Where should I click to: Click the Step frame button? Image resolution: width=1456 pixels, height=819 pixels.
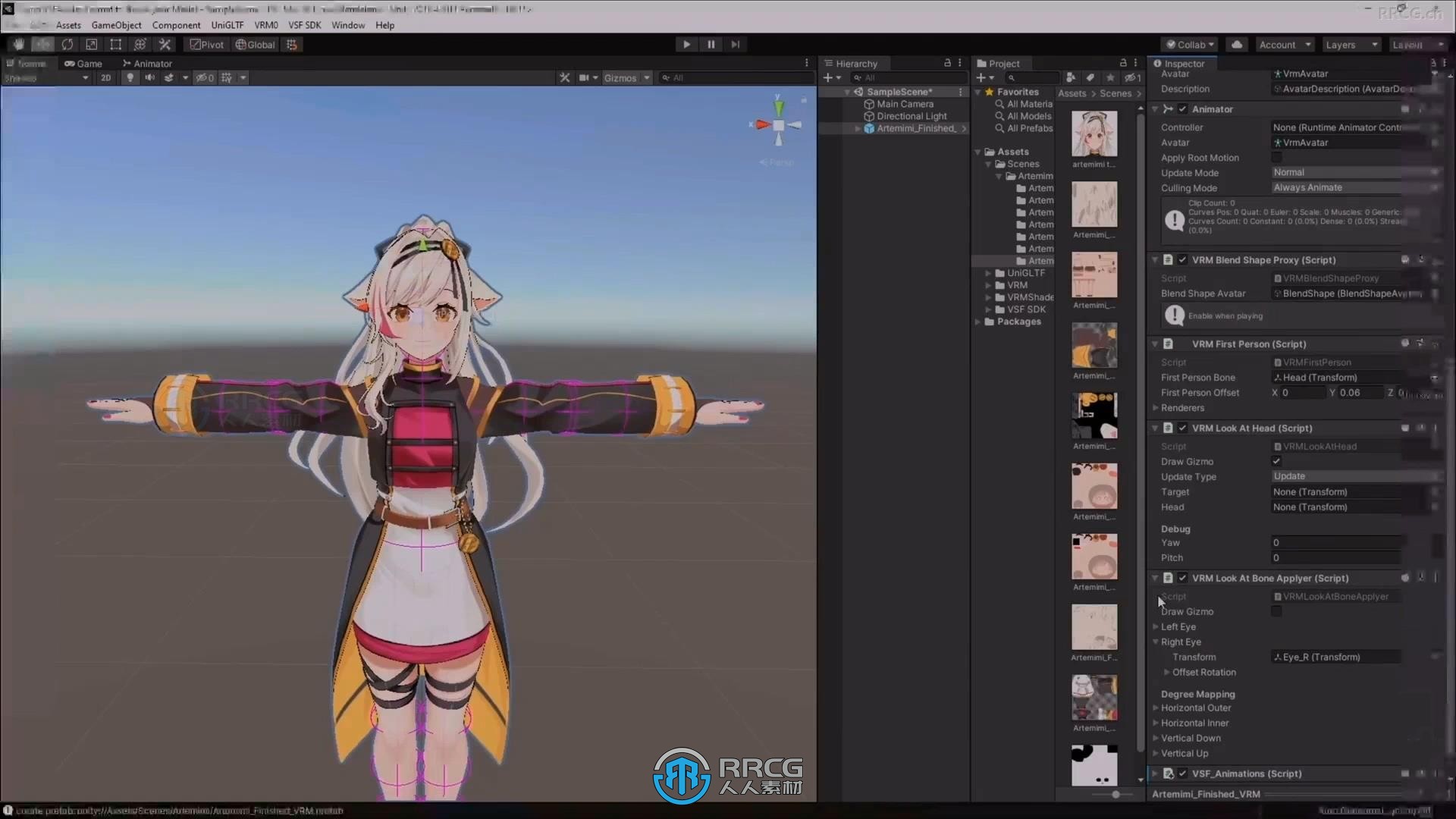[735, 45]
